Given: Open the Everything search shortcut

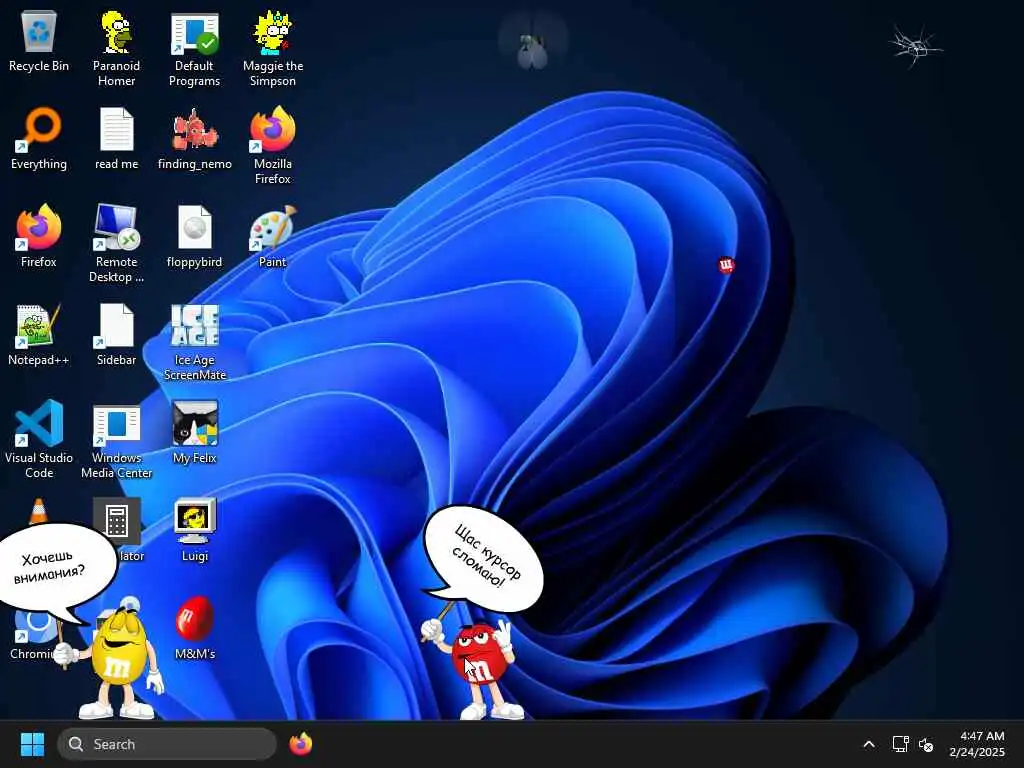Looking at the screenshot, I should pos(39,138).
